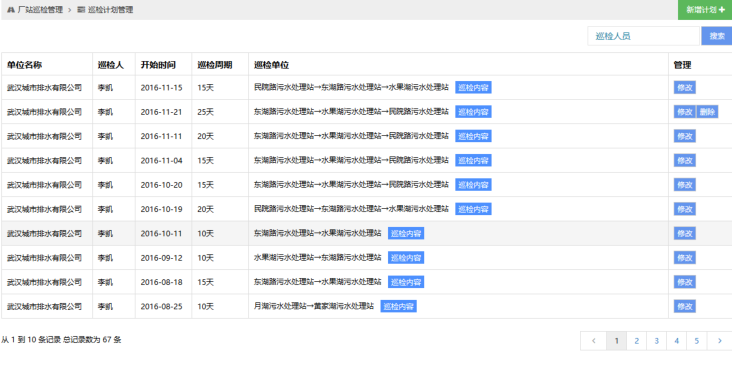Select page 3 in pagination
This screenshot has height=366, width=732.
(x=656, y=341)
